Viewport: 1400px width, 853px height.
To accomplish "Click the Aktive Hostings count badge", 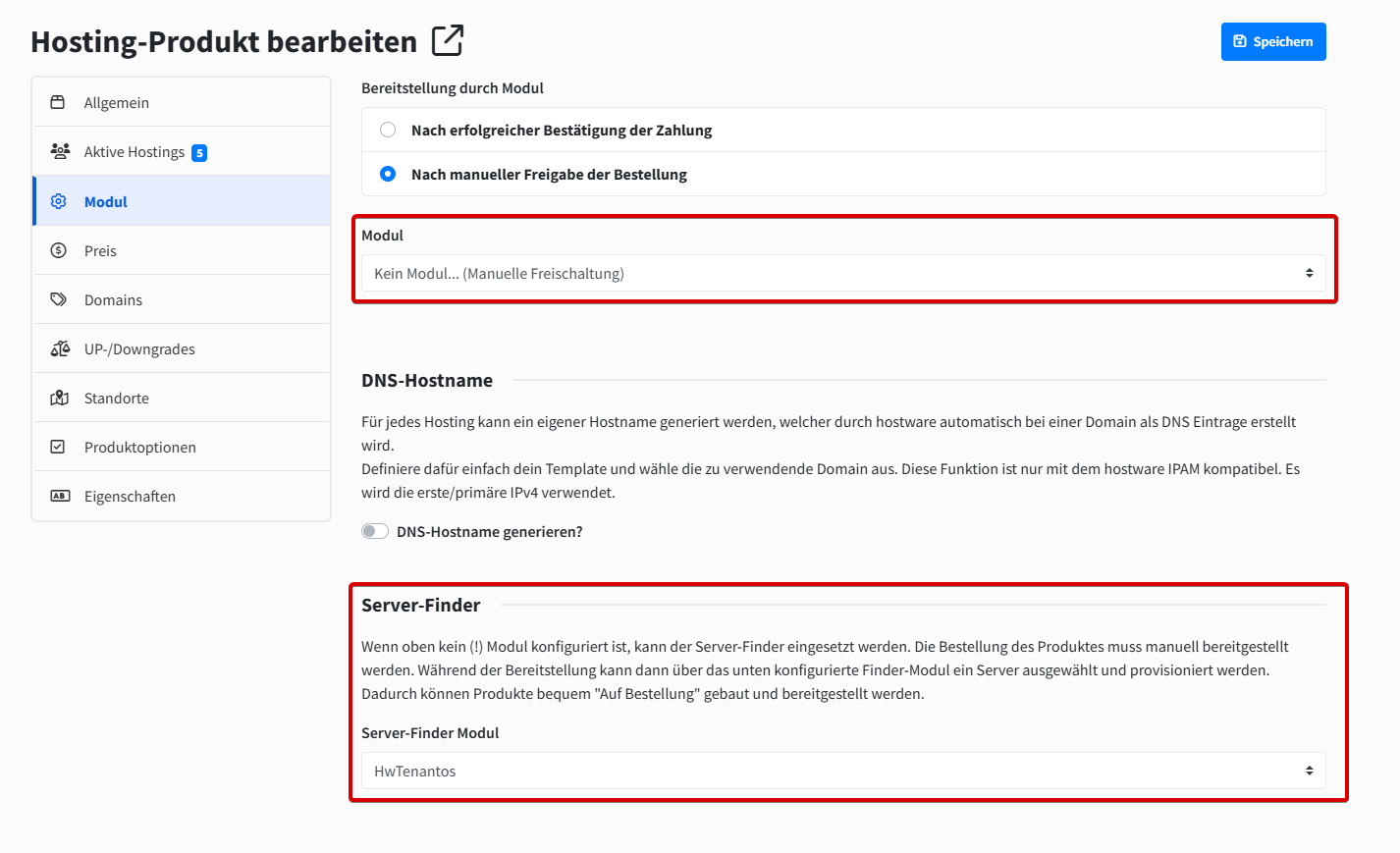I will [x=199, y=153].
